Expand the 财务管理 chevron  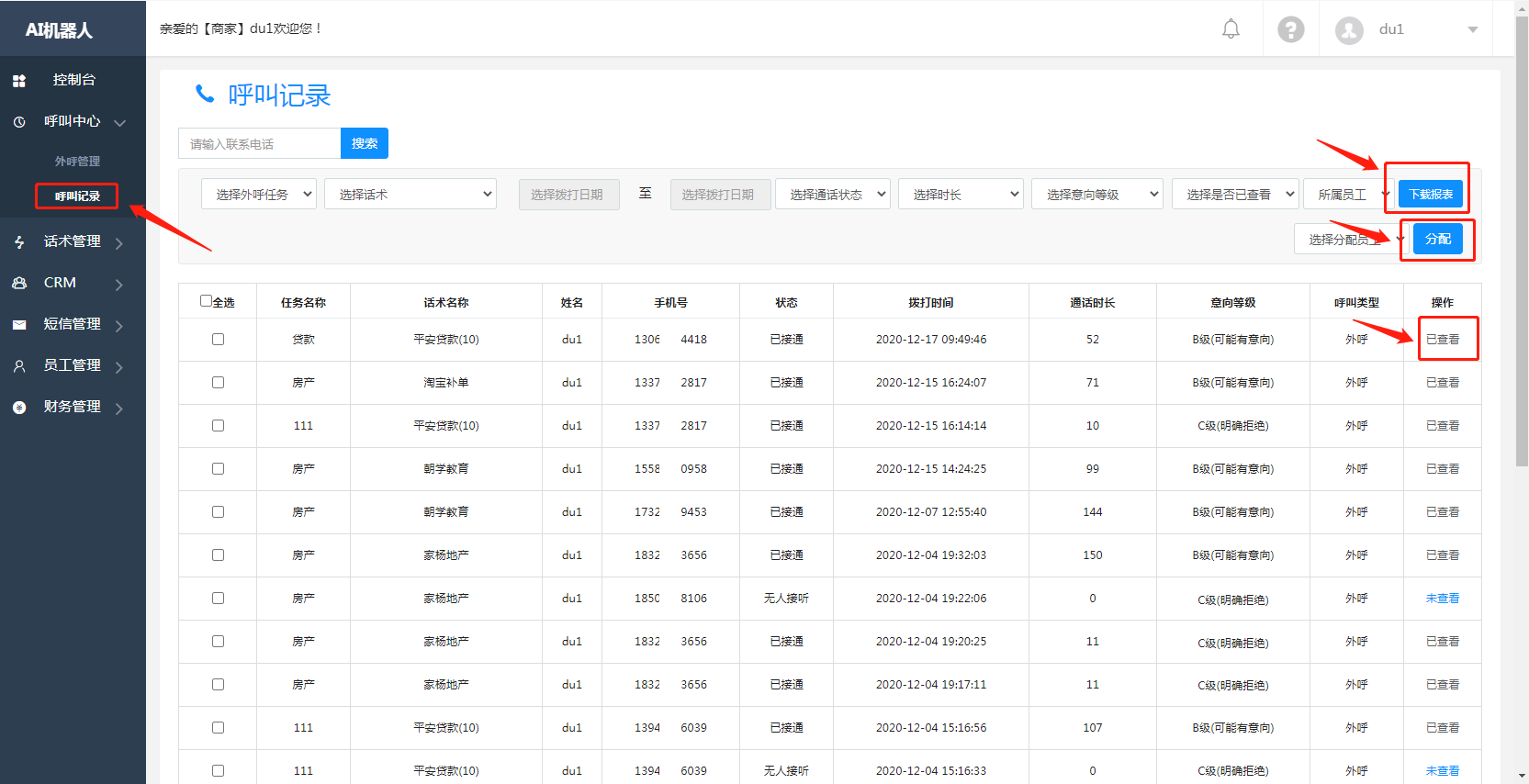tap(119, 409)
